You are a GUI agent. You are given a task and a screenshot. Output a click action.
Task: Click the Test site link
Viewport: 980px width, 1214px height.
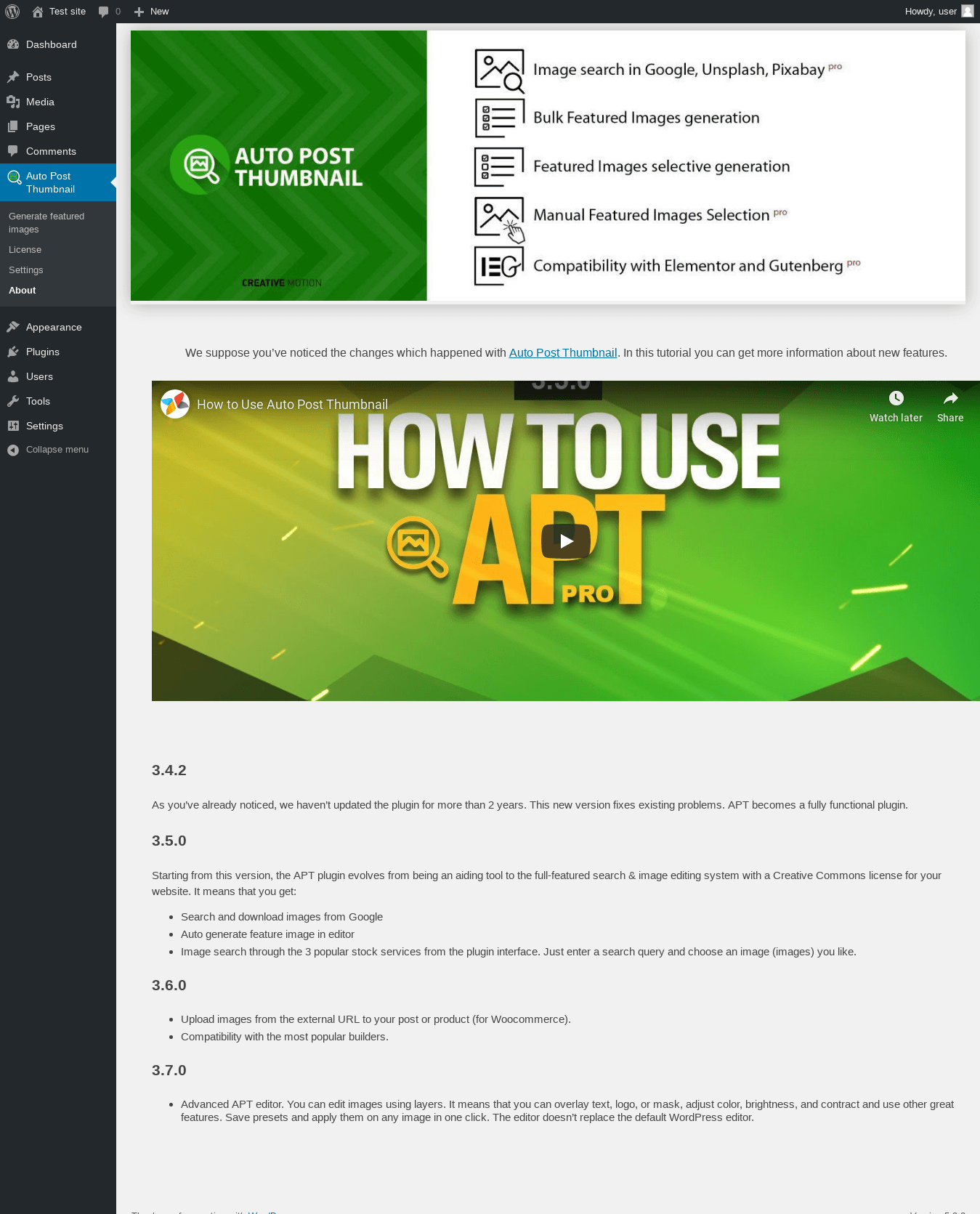pyautogui.click(x=68, y=12)
